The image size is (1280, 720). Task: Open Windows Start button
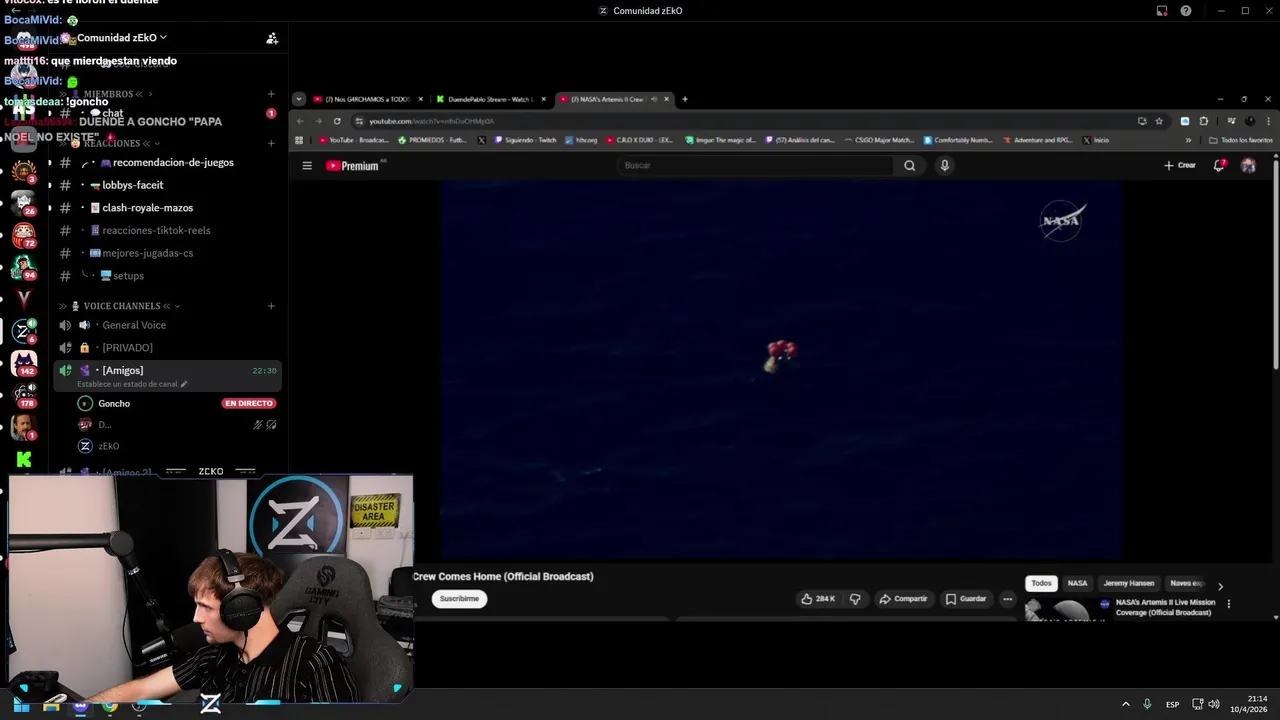click(21, 705)
